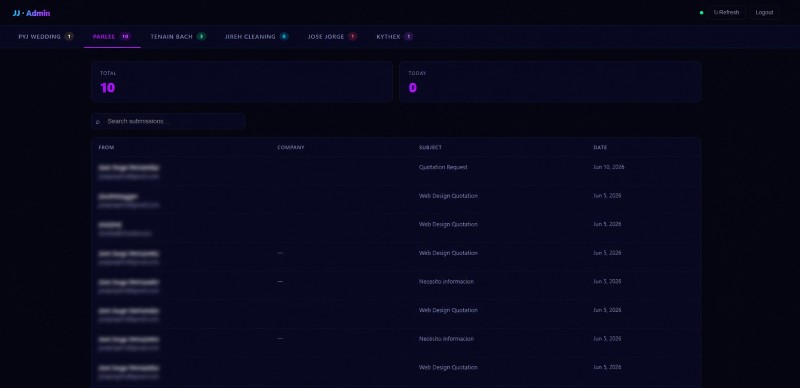Click the FROM column header

[106, 148]
